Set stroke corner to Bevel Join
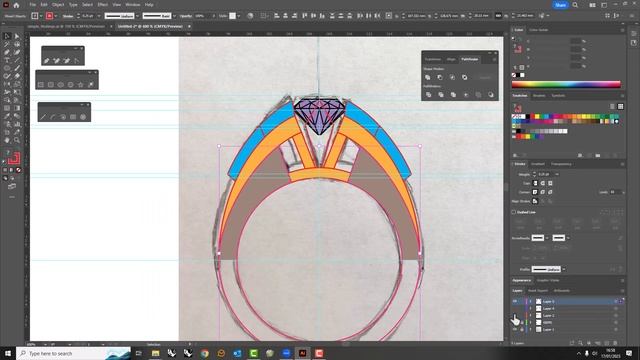This screenshot has height=360, width=640. coord(550,192)
